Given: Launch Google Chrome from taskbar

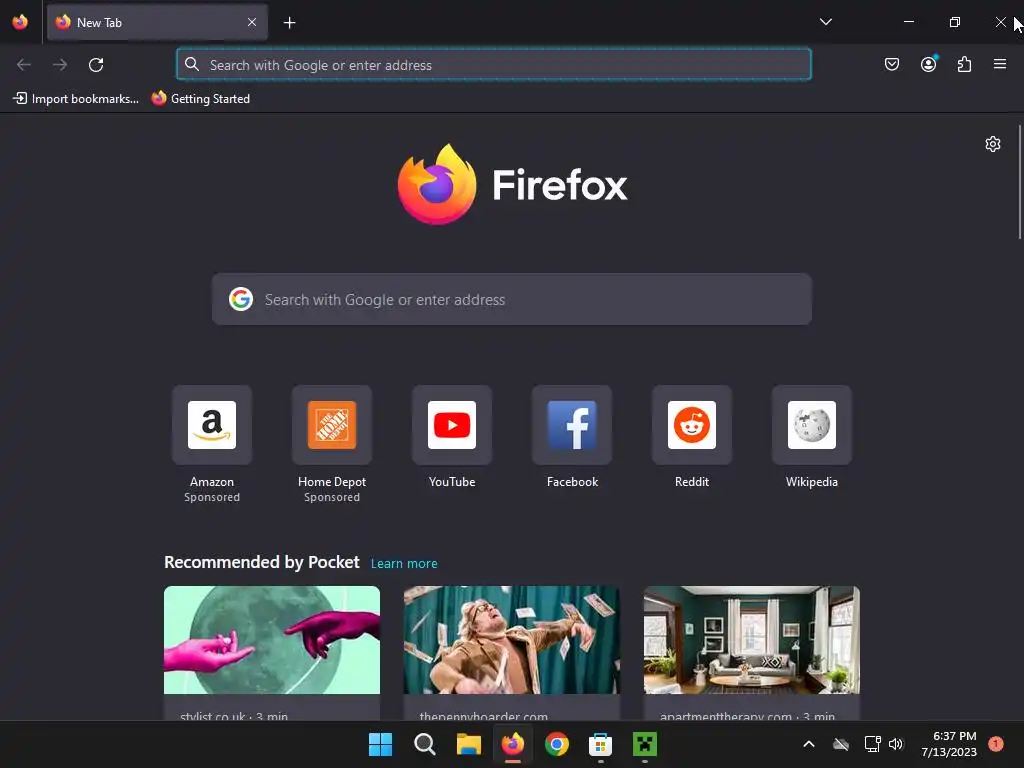Looking at the screenshot, I should [556, 744].
